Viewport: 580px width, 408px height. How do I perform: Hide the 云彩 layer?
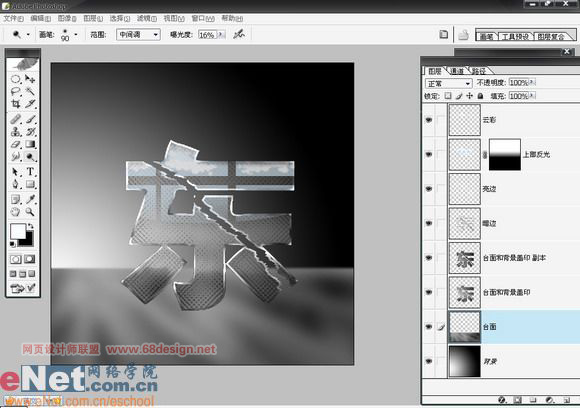point(429,120)
